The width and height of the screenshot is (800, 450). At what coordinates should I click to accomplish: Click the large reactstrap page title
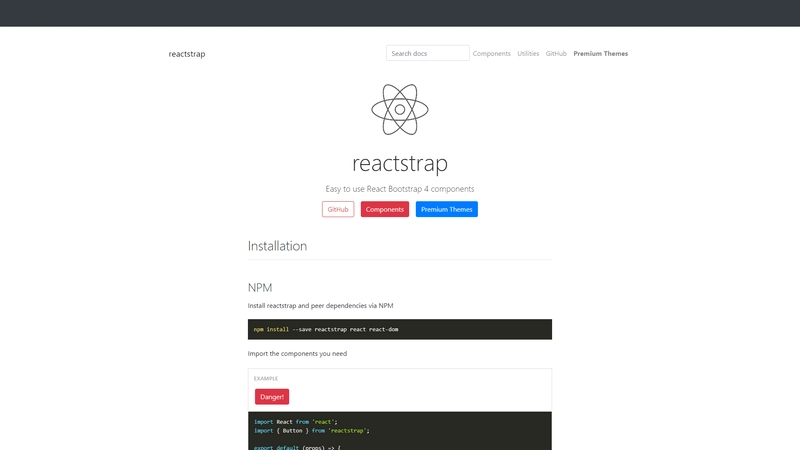tap(400, 163)
